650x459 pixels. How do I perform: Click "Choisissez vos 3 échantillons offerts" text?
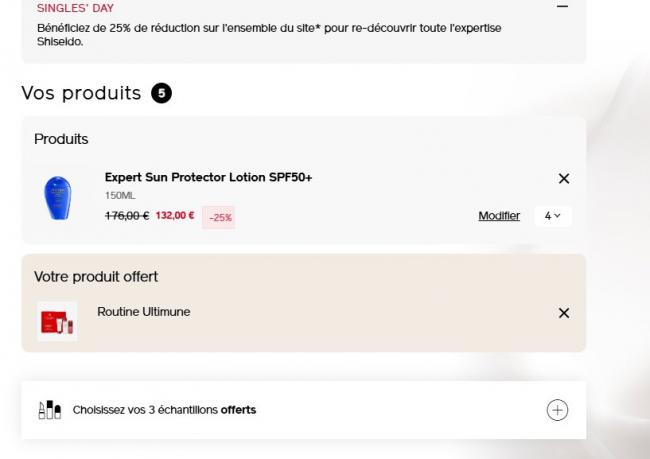[164, 410]
